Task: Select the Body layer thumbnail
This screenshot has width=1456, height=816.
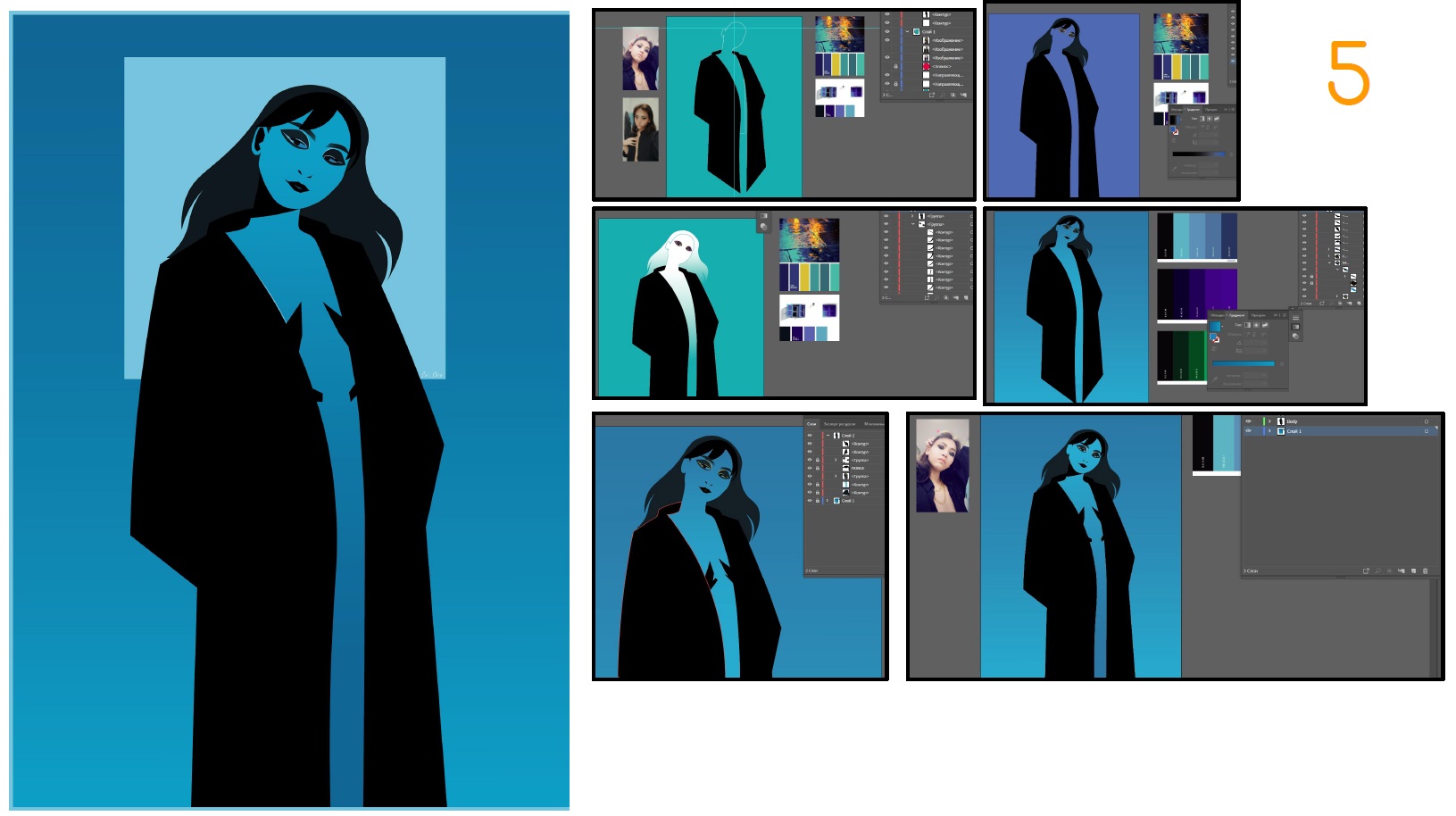Action: tap(1281, 421)
